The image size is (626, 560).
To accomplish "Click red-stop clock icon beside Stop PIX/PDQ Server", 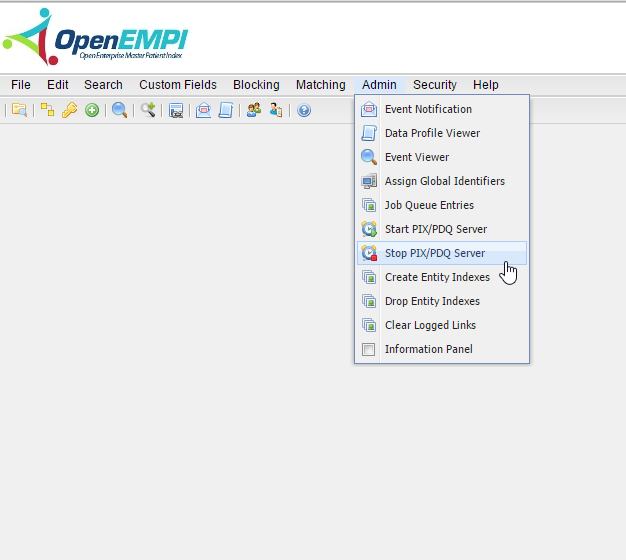I will click(x=369, y=253).
